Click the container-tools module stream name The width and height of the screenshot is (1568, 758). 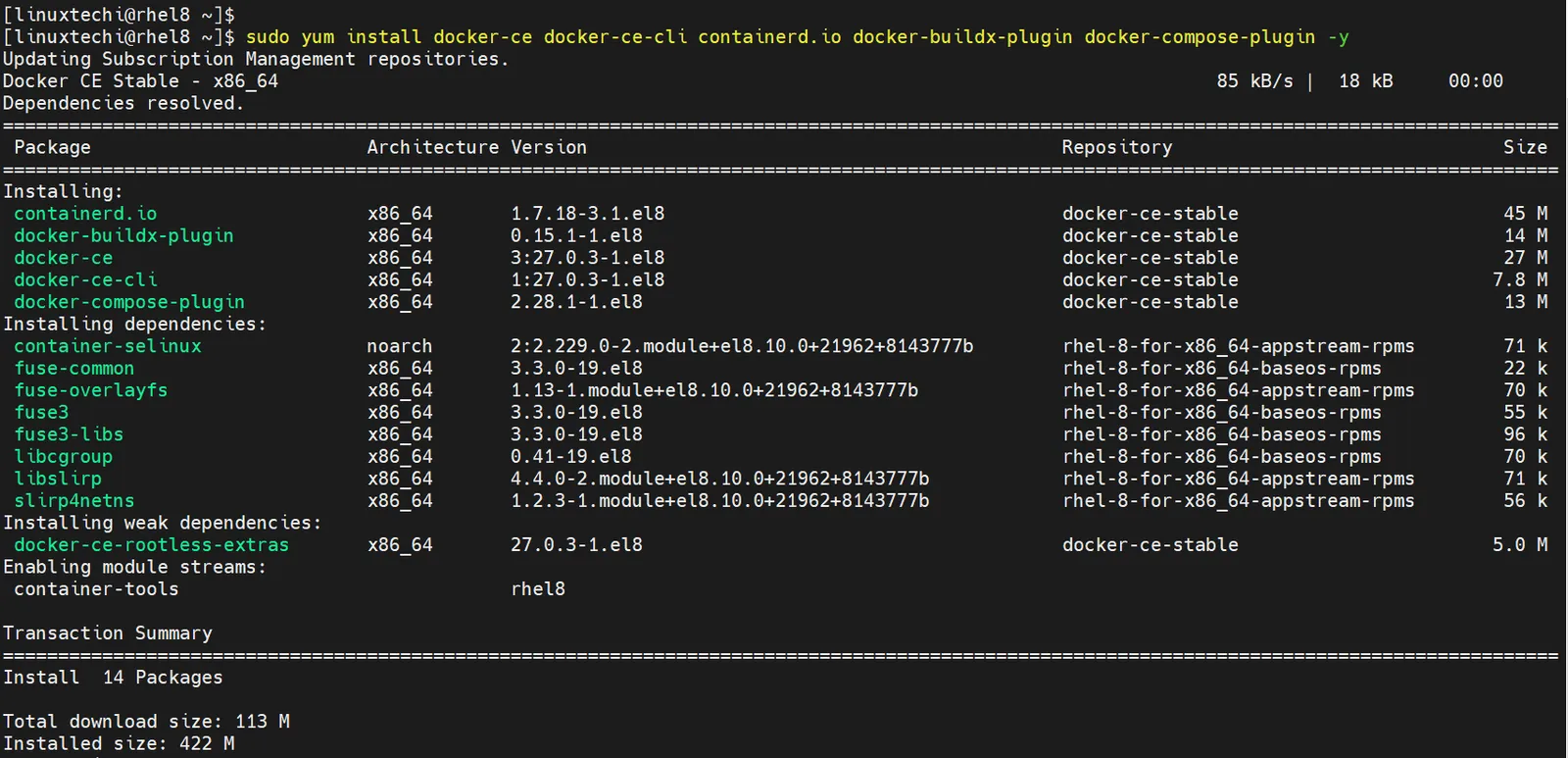(96, 589)
